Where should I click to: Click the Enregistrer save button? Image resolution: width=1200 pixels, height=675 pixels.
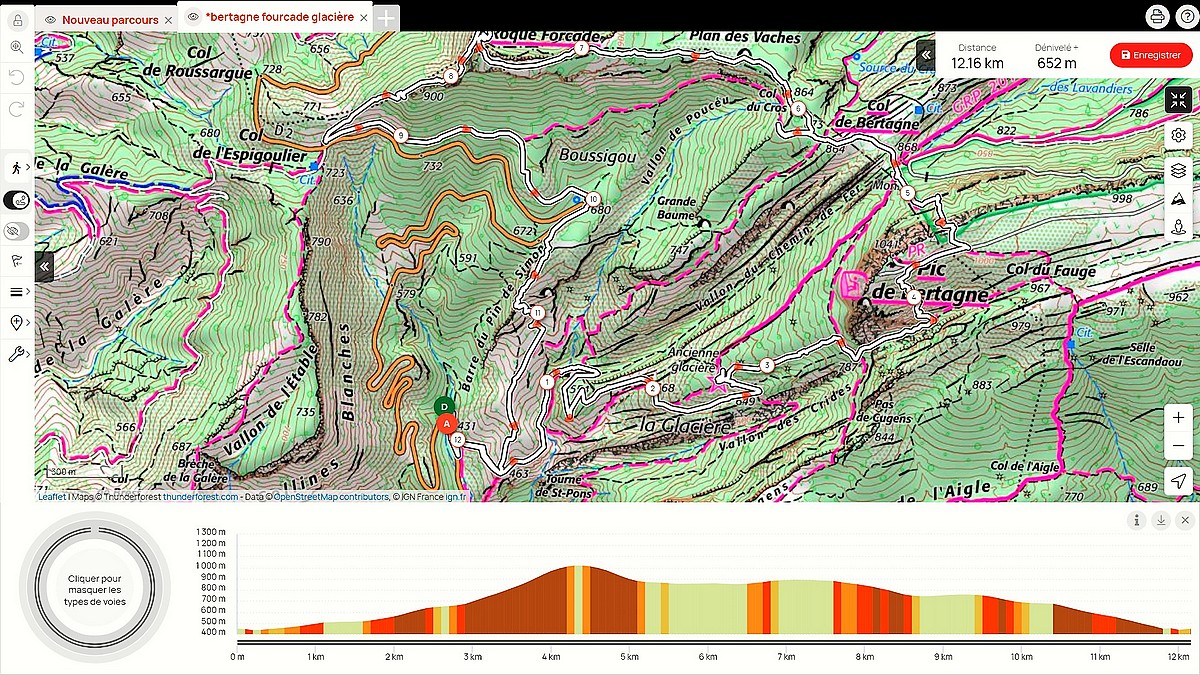[1151, 55]
